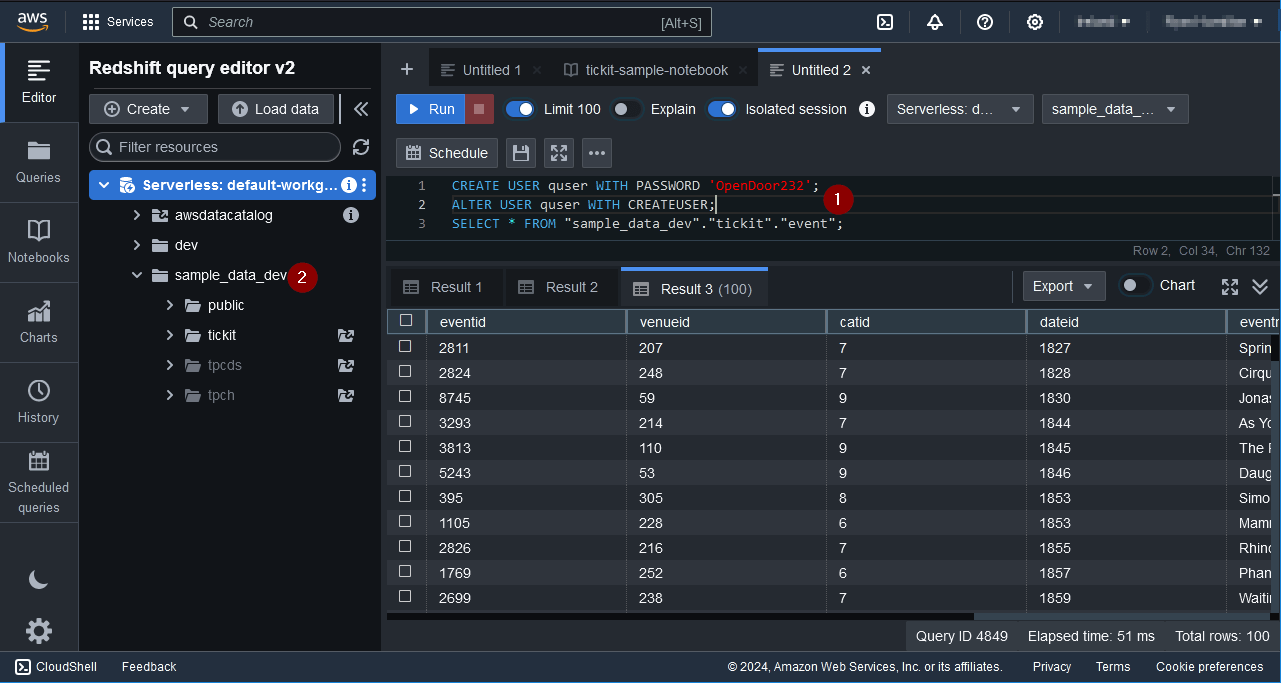The image size is (1281, 683).
Task: Click the Run button
Action: click(x=430, y=109)
